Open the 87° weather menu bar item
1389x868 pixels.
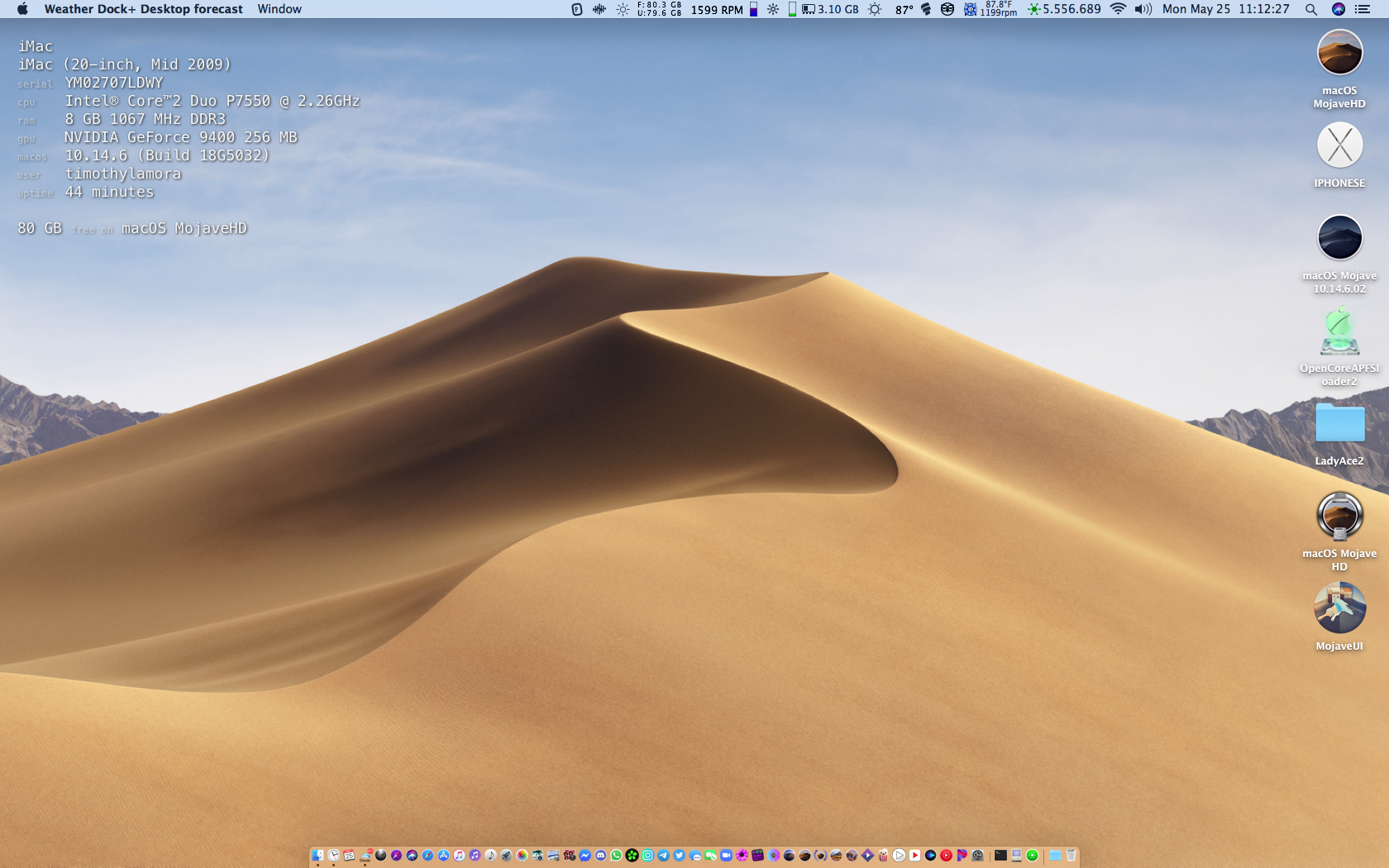[904, 9]
